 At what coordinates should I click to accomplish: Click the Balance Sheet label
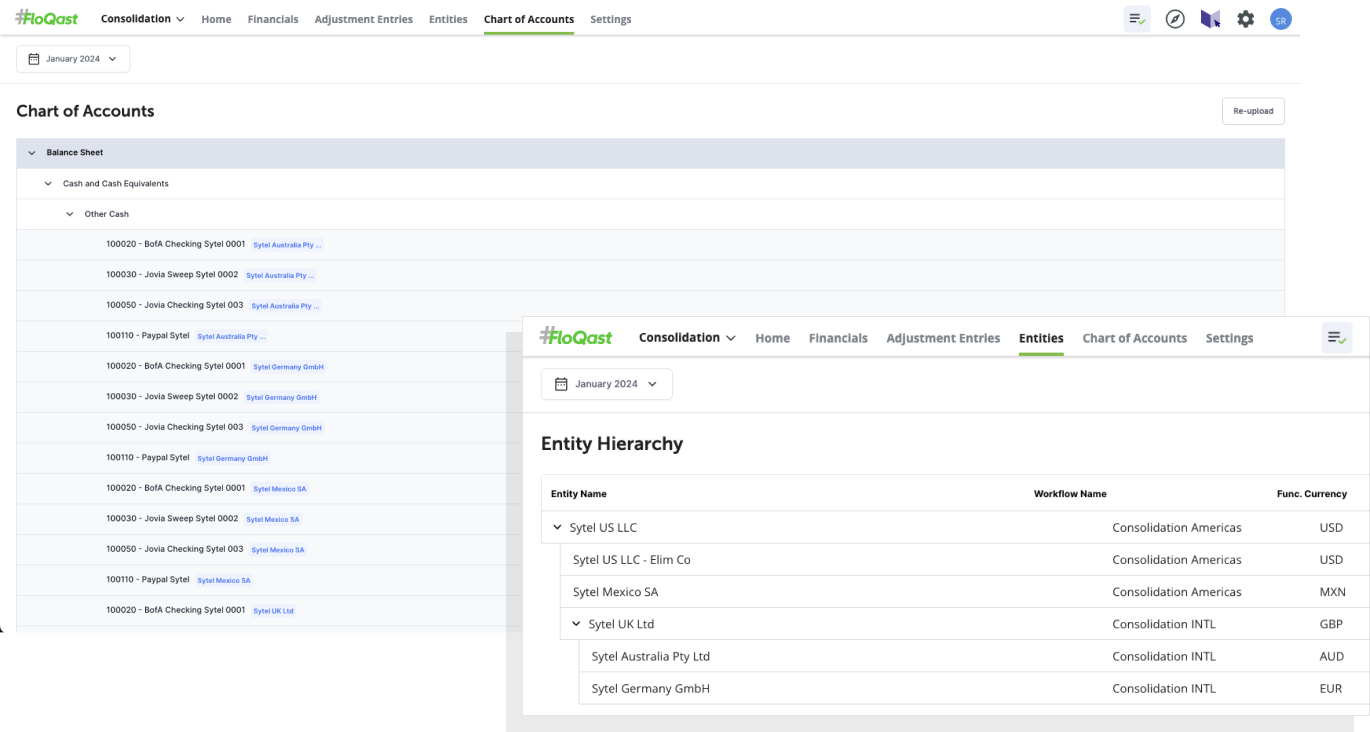point(75,153)
